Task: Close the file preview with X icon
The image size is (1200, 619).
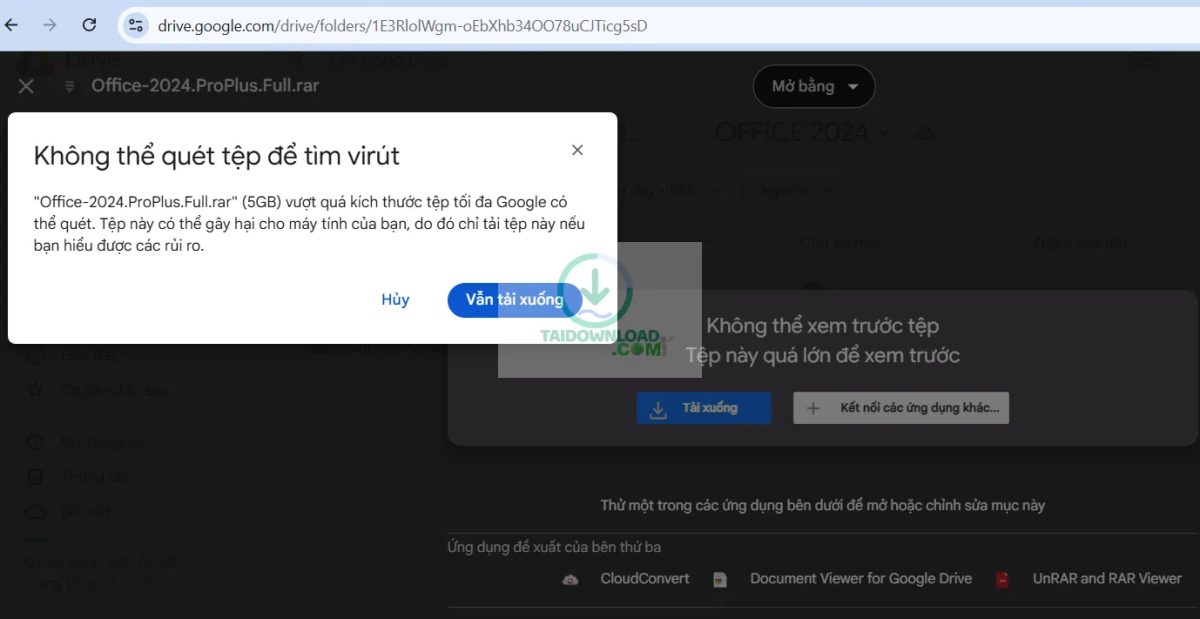Action: pyautogui.click(x=26, y=86)
